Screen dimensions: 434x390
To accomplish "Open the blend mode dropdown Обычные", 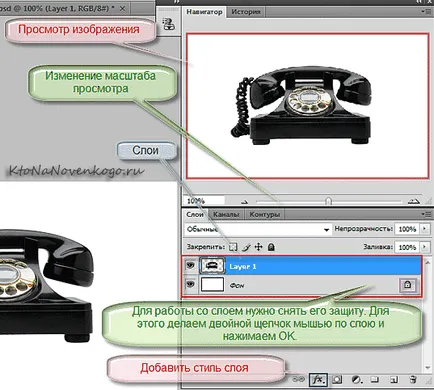I will point(258,229).
